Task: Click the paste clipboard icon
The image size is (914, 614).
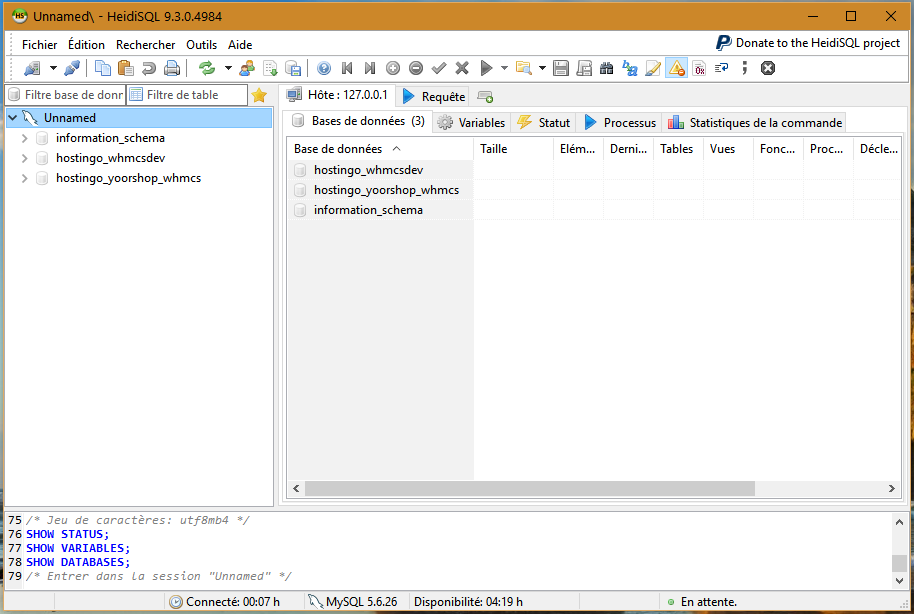Action: [125, 68]
